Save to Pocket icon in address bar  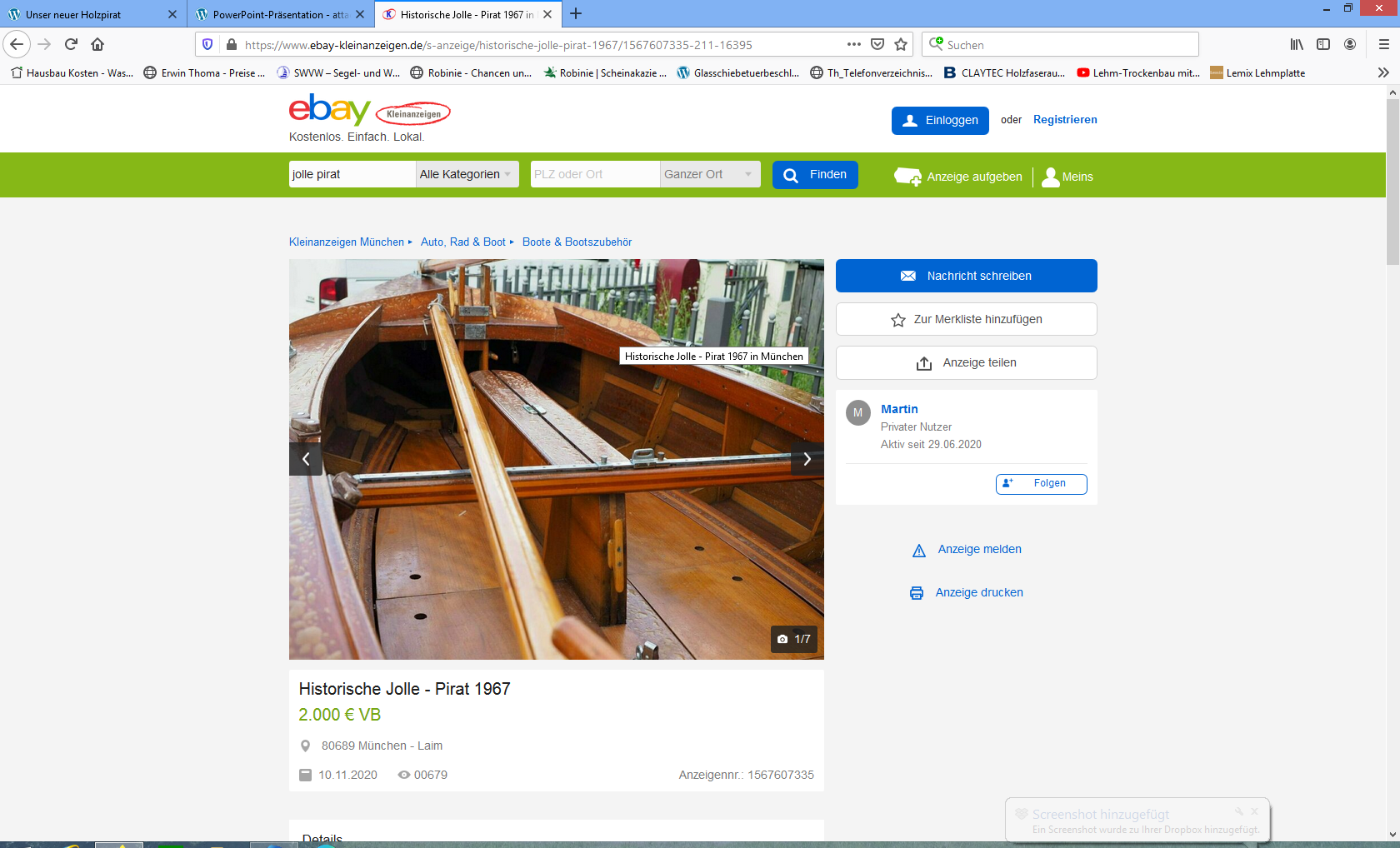pos(877,44)
